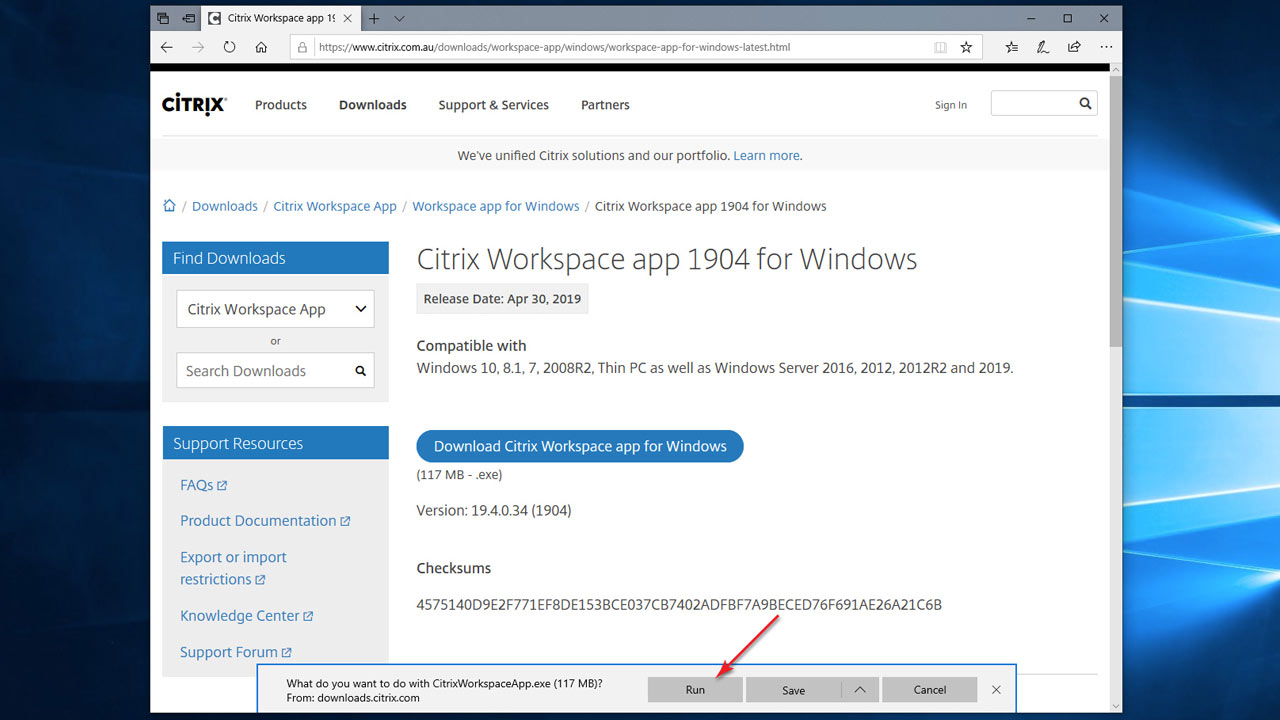The height and width of the screenshot is (720, 1280).
Task: Select the home icon in the breadcrumb trail
Action: pyautogui.click(x=169, y=205)
